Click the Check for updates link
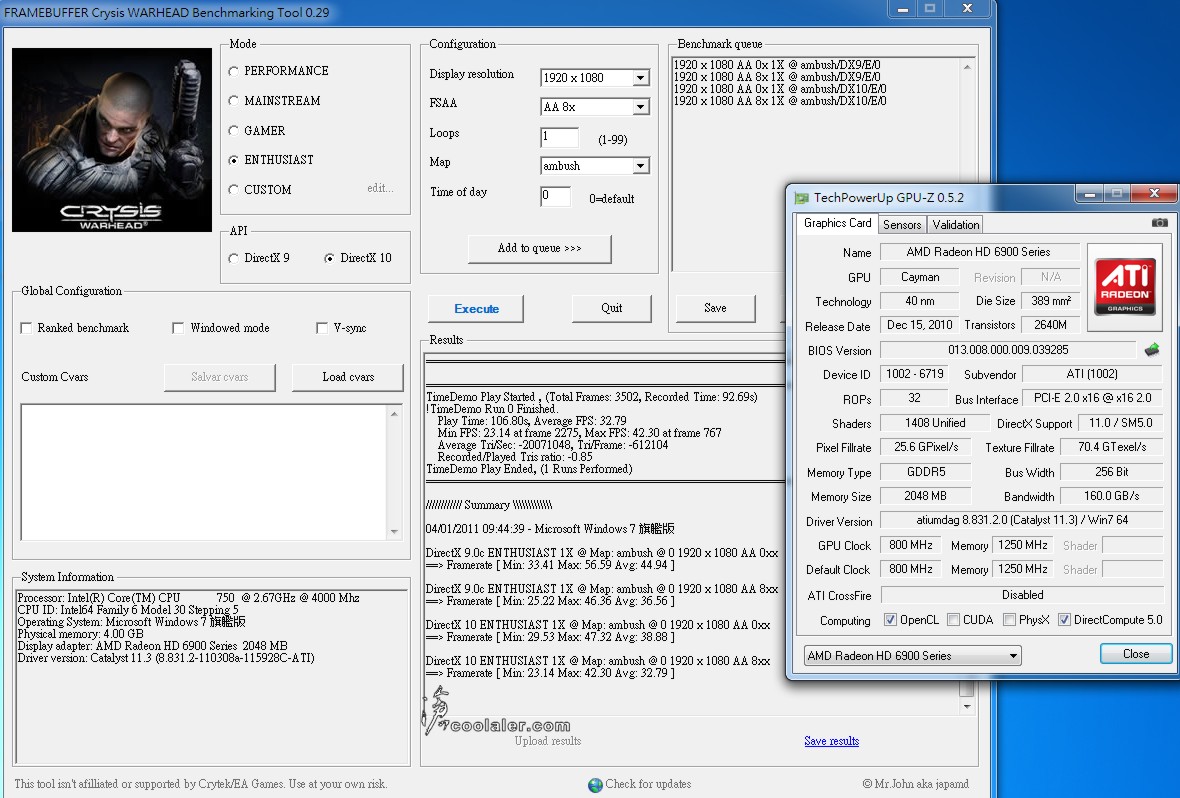This screenshot has height=798, width=1180. (x=648, y=784)
